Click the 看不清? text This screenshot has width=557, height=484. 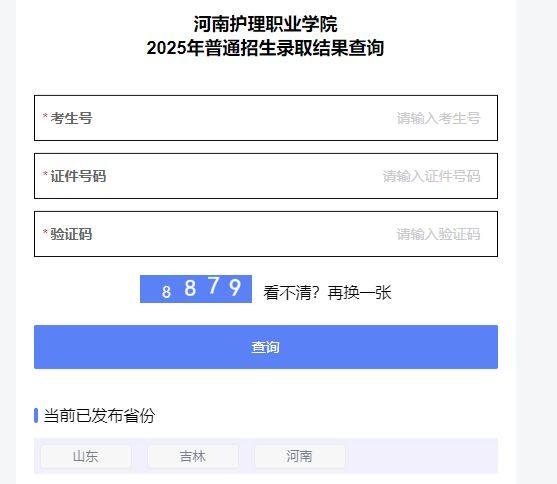291,293
